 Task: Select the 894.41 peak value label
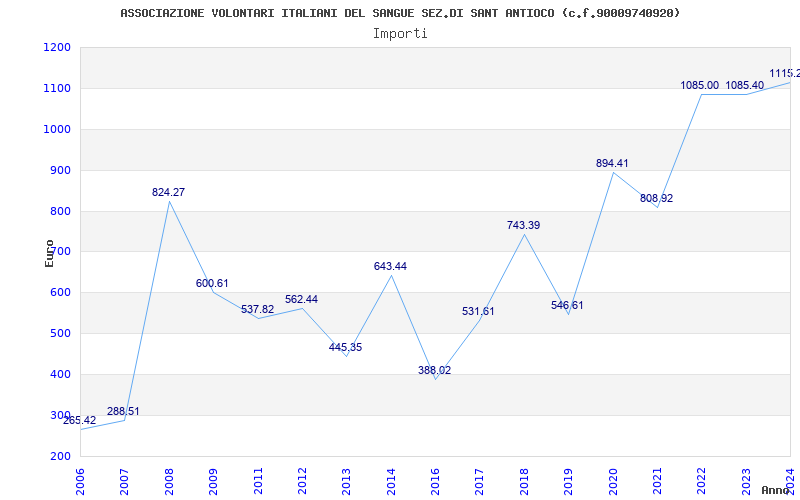tap(613, 163)
